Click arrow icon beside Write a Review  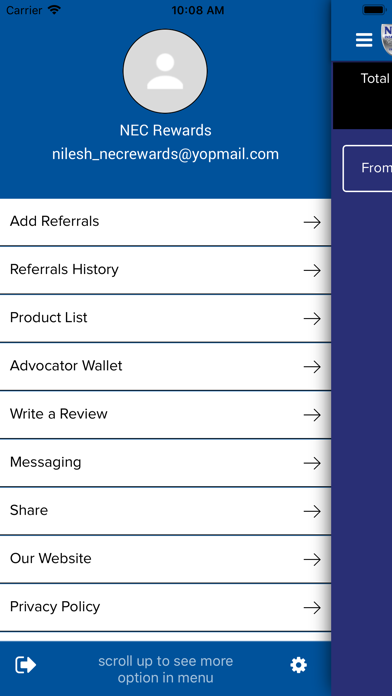point(312,415)
